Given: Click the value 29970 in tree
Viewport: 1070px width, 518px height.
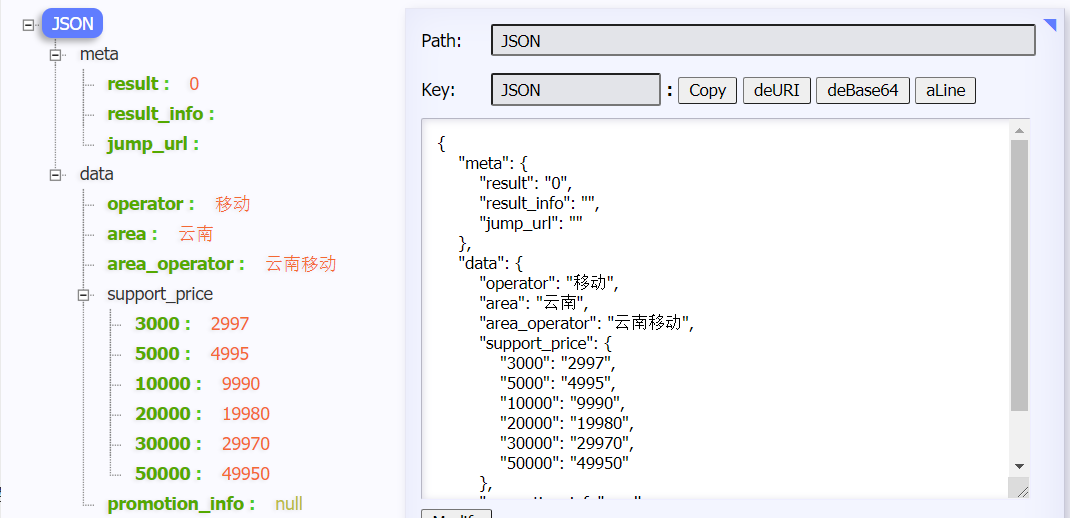Looking at the screenshot, I should click(x=246, y=444).
